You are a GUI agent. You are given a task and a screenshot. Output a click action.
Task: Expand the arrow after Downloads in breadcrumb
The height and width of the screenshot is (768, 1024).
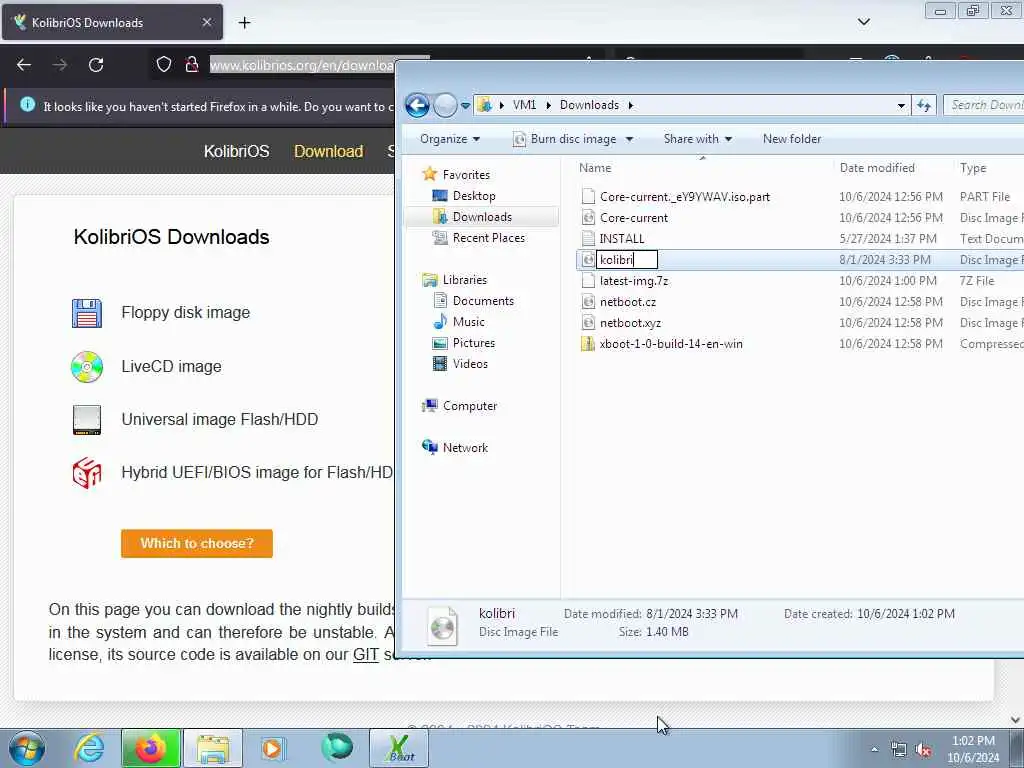pyautogui.click(x=631, y=105)
